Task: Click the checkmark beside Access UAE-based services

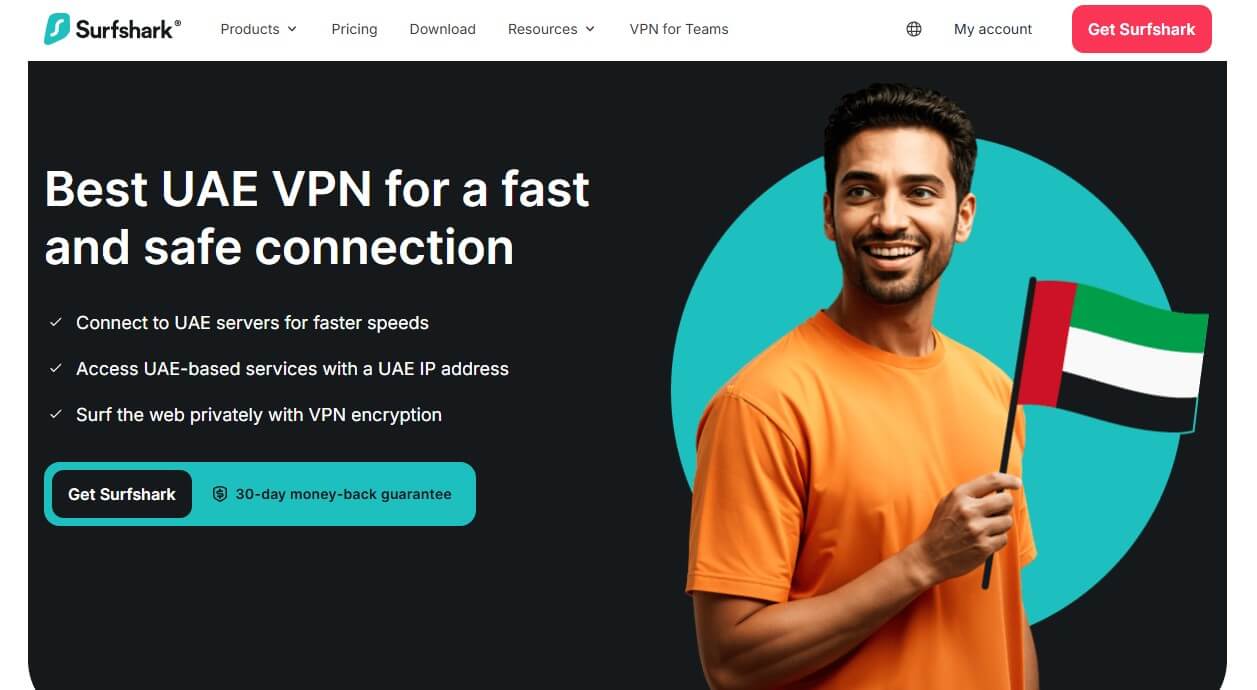Action: click(56, 368)
